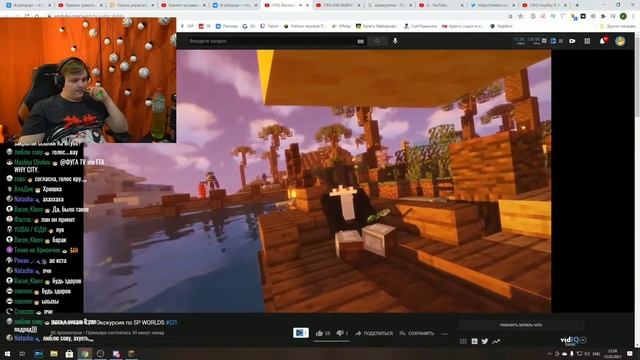Viewport: 640px width, 360px height.
Task: Open File Explorer on the taskbar
Action: [53, 353]
